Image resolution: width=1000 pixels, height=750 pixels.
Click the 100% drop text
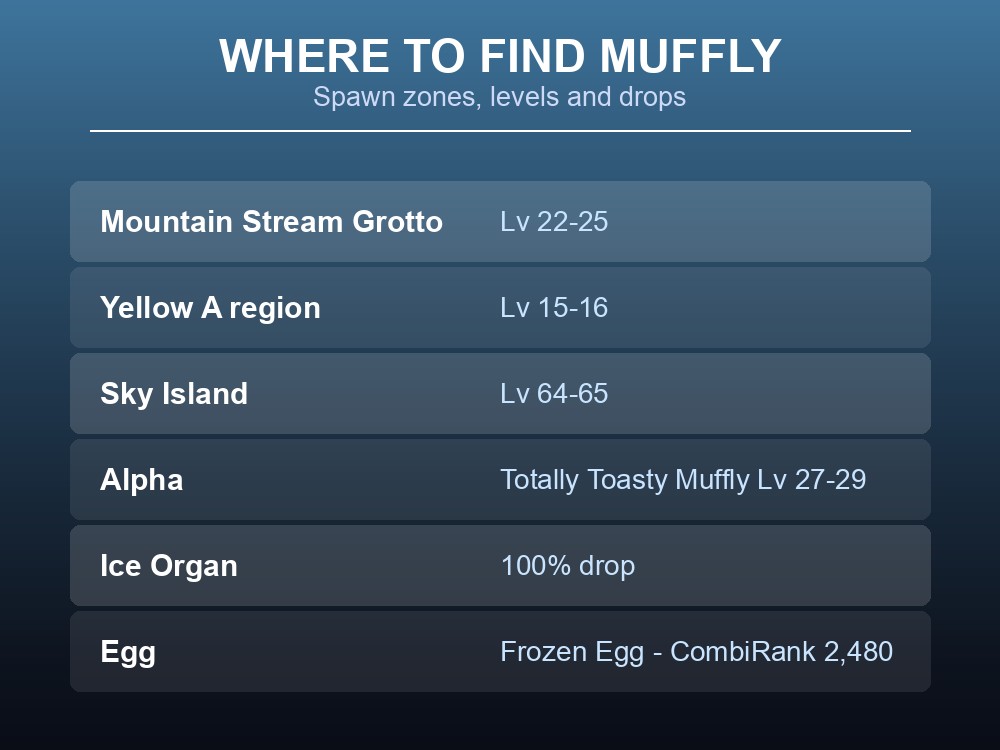point(568,566)
